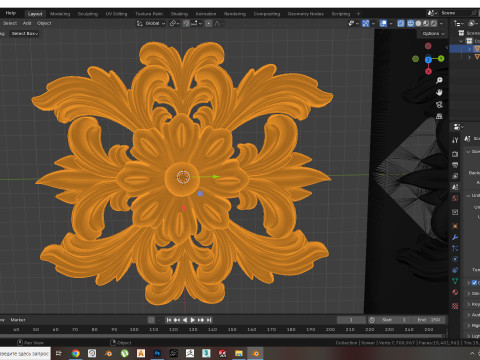Open the Particles properties tab
Screen dimensions: 480x360
[x=455, y=248]
